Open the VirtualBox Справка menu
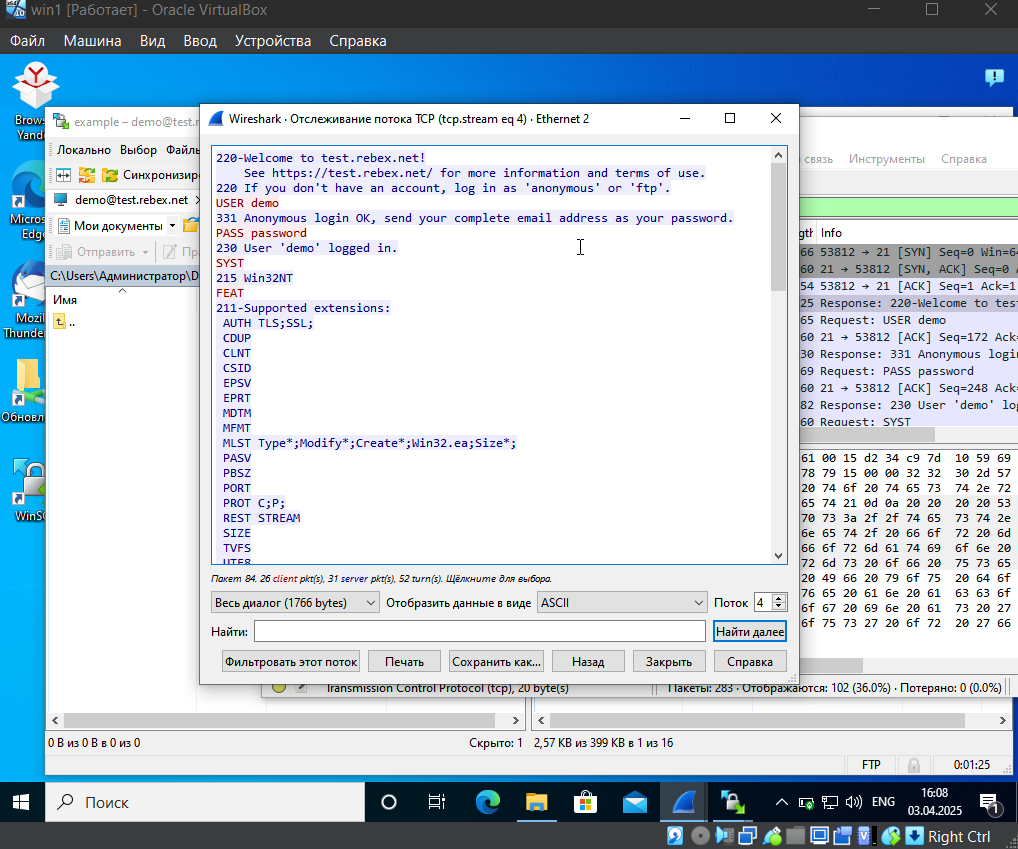This screenshot has height=849, width=1018. (358, 41)
